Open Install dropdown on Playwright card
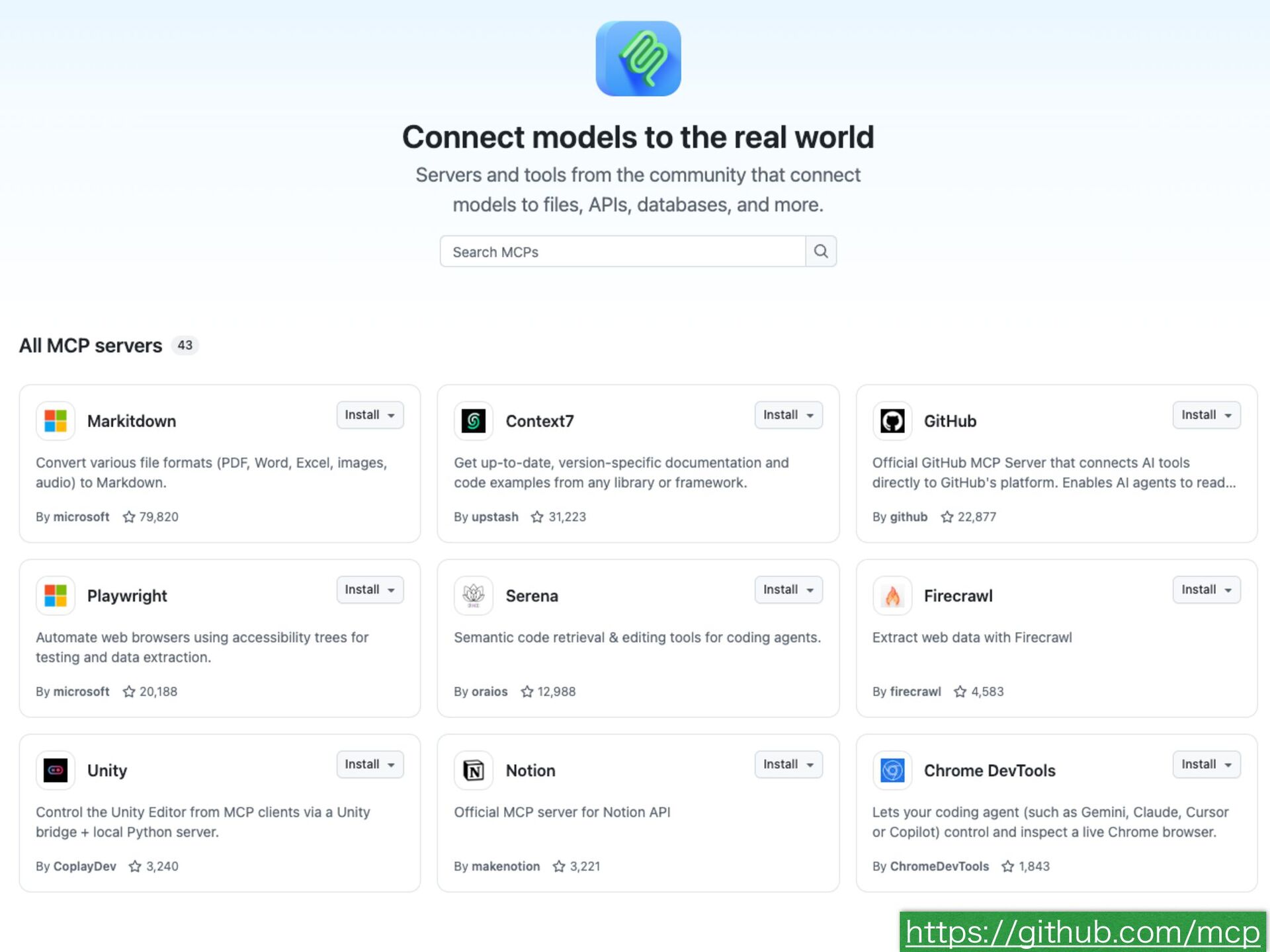Image resolution: width=1270 pixels, height=952 pixels. pyautogui.click(x=370, y=590)
